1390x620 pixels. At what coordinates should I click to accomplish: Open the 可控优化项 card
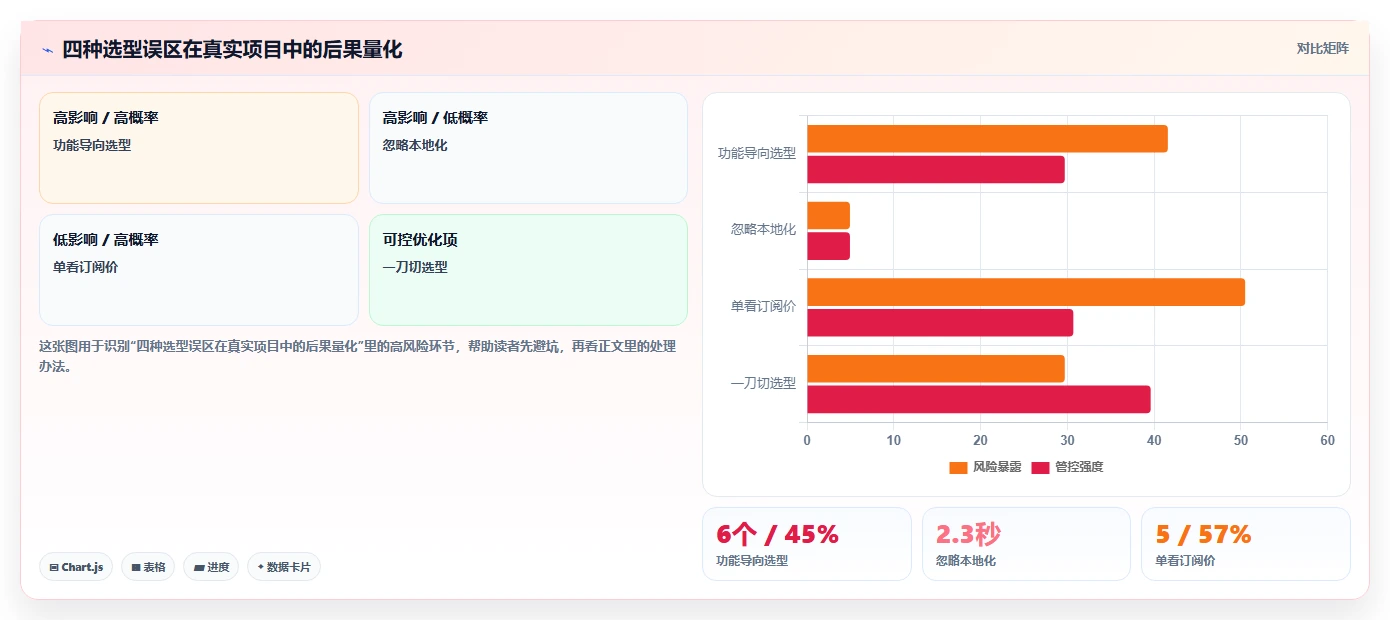[x=528, y=270]
